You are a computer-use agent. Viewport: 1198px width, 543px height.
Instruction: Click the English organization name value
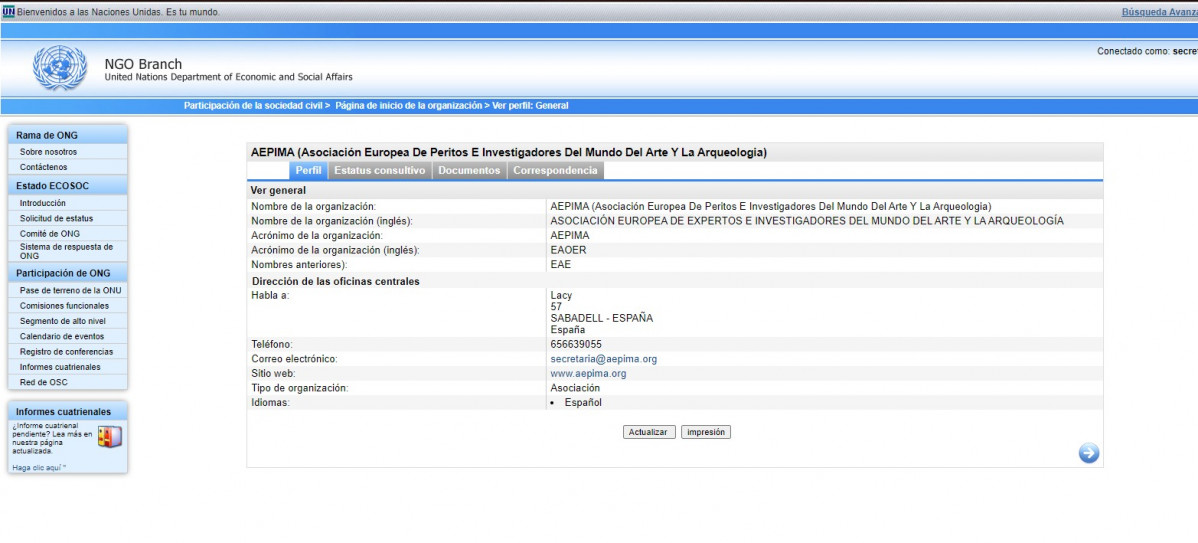point(807,221)
